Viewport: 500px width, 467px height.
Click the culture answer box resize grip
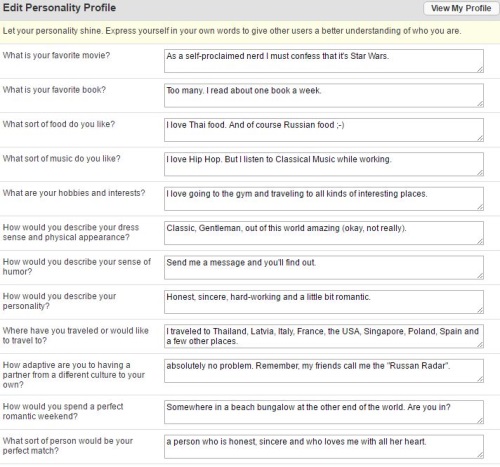tap(480, 379)
